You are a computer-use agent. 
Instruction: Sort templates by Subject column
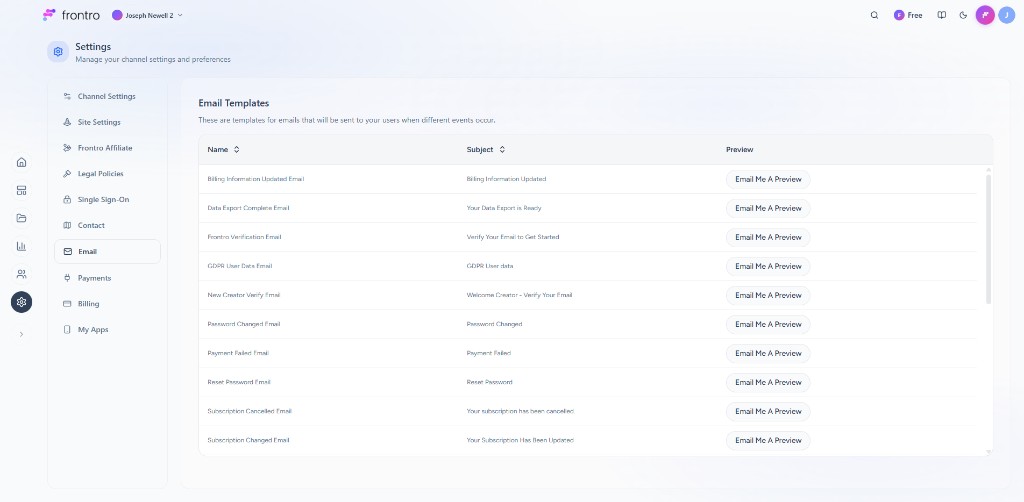click(x=486, y=150)
